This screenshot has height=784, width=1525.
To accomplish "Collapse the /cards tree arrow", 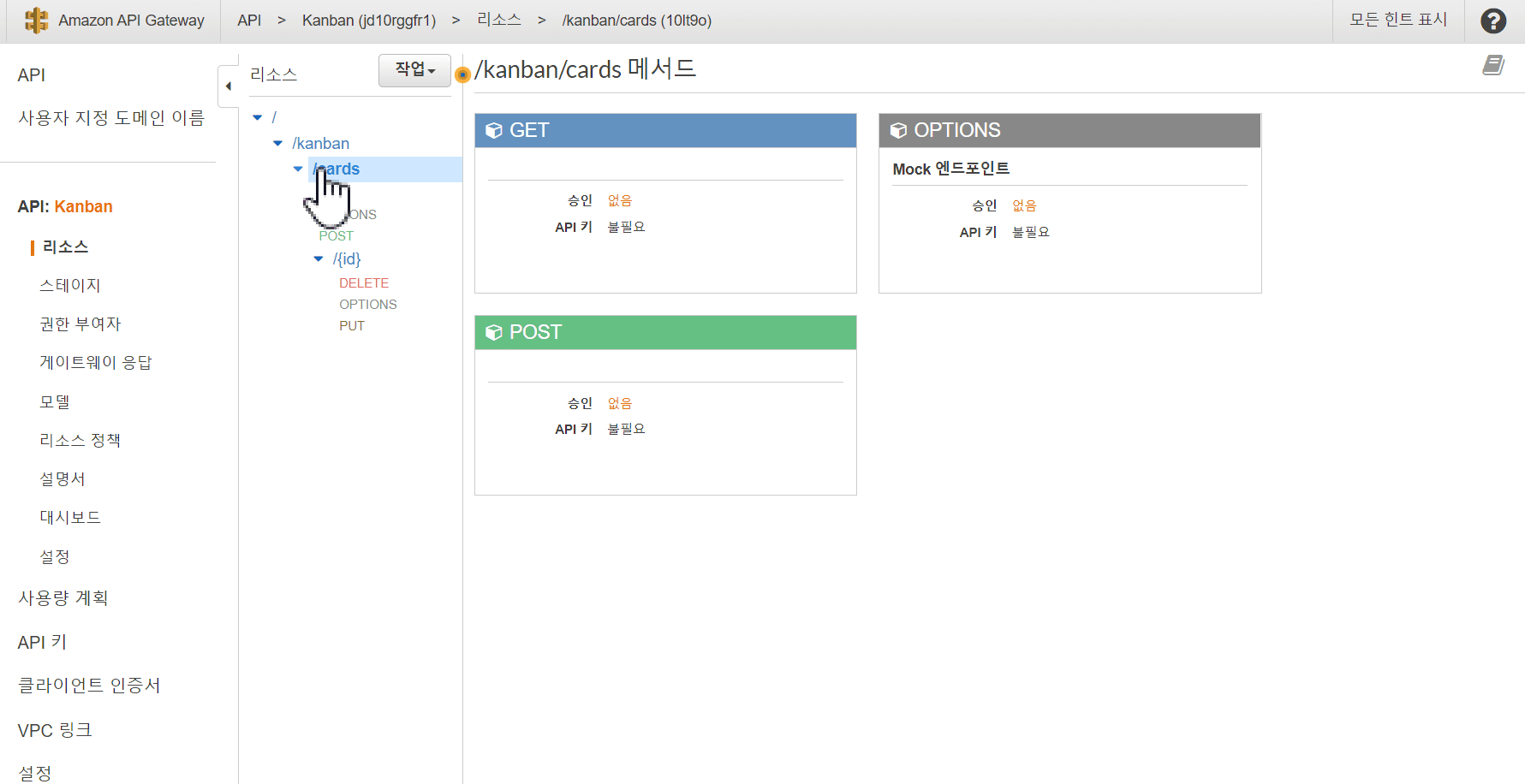I will [298, 169].
